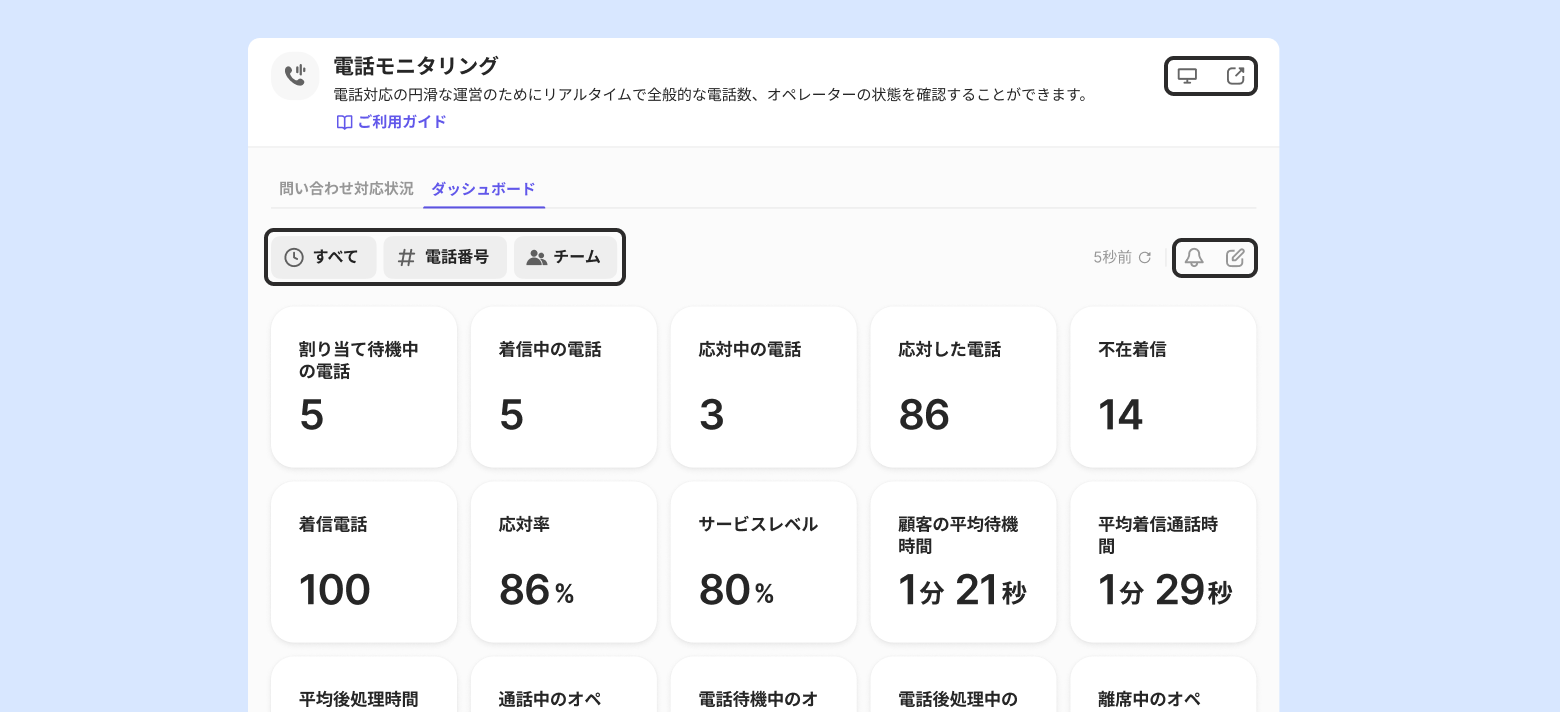Open the ご利用ガイド link

402,122
